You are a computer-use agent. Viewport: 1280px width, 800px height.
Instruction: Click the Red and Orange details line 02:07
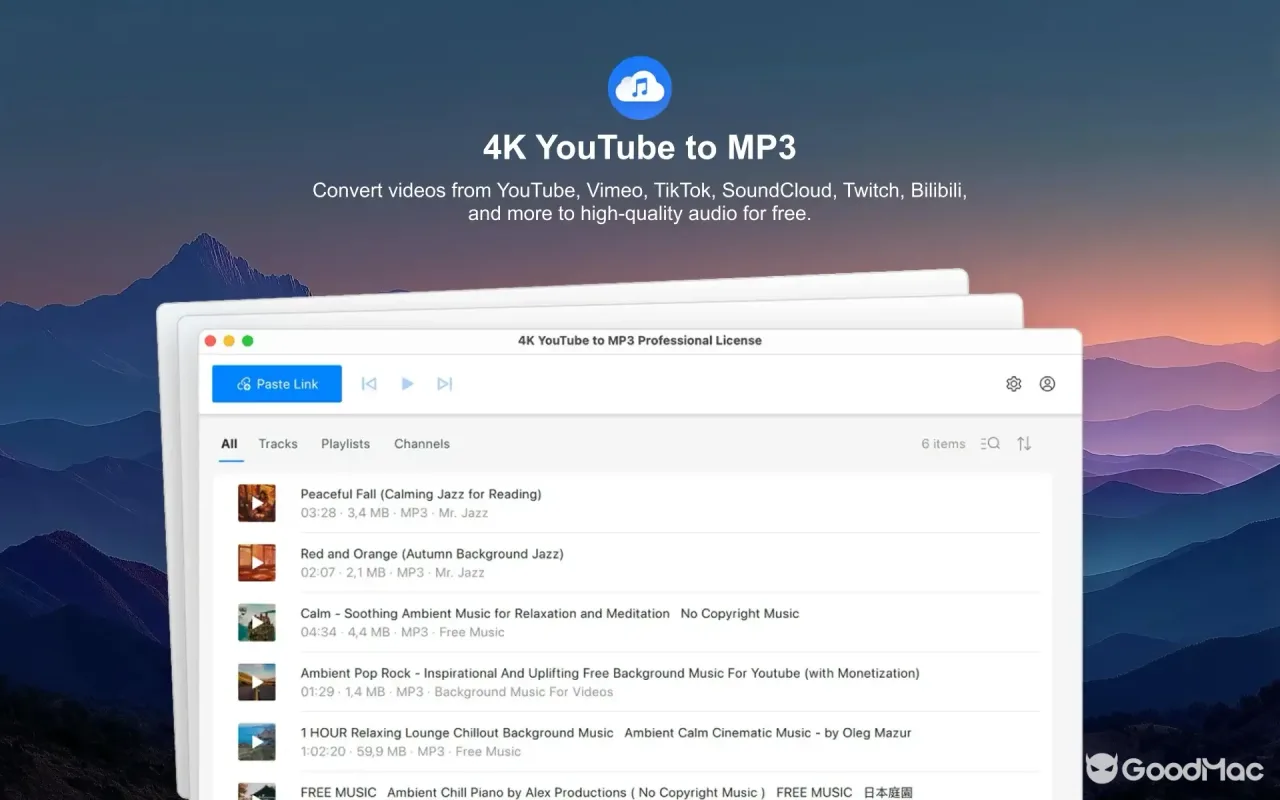click(392, 573)
